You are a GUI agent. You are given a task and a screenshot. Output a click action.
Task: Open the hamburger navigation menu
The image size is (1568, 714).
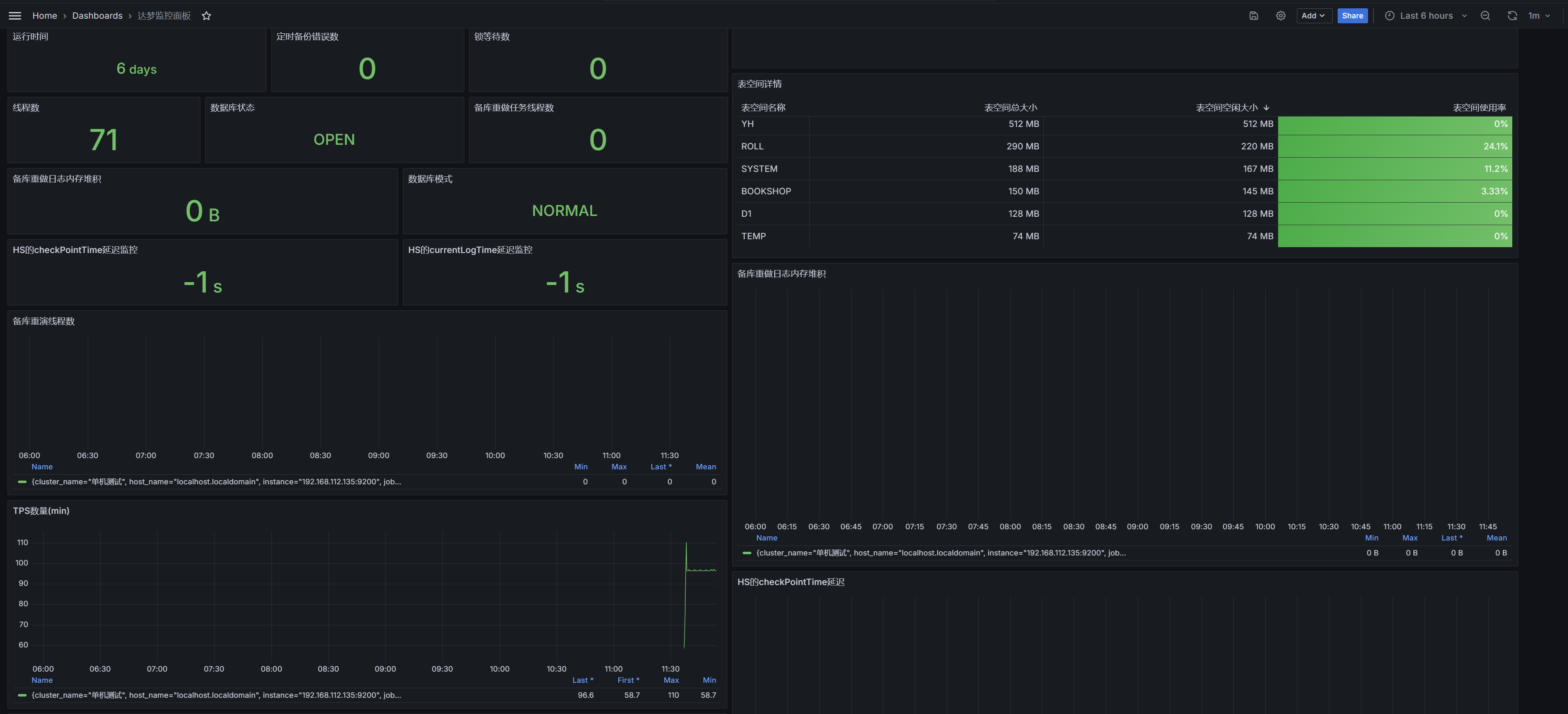point(15,16)
